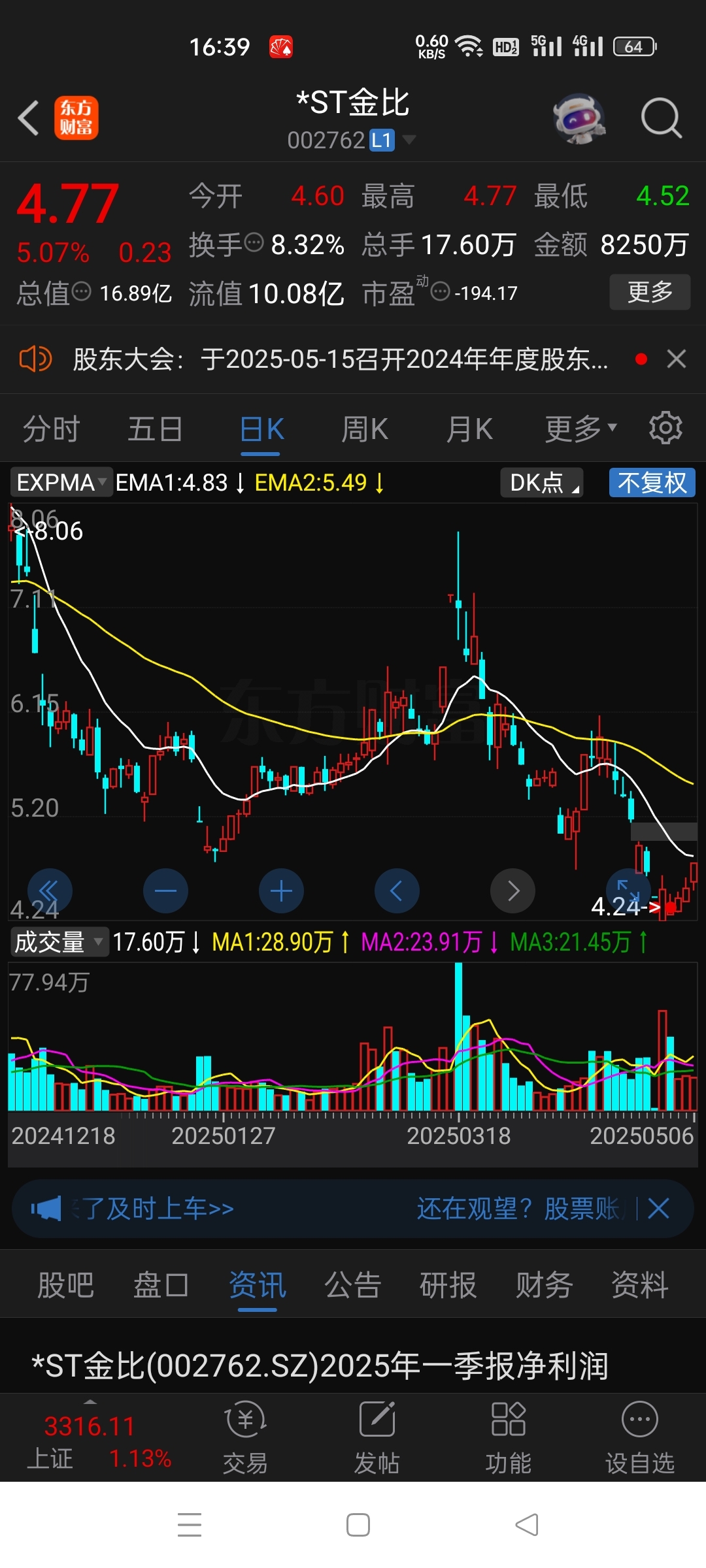Viewport: 706px width, 1568px height.
Task: Jump to earliest with double-left arrow
Action: (50, 890)
